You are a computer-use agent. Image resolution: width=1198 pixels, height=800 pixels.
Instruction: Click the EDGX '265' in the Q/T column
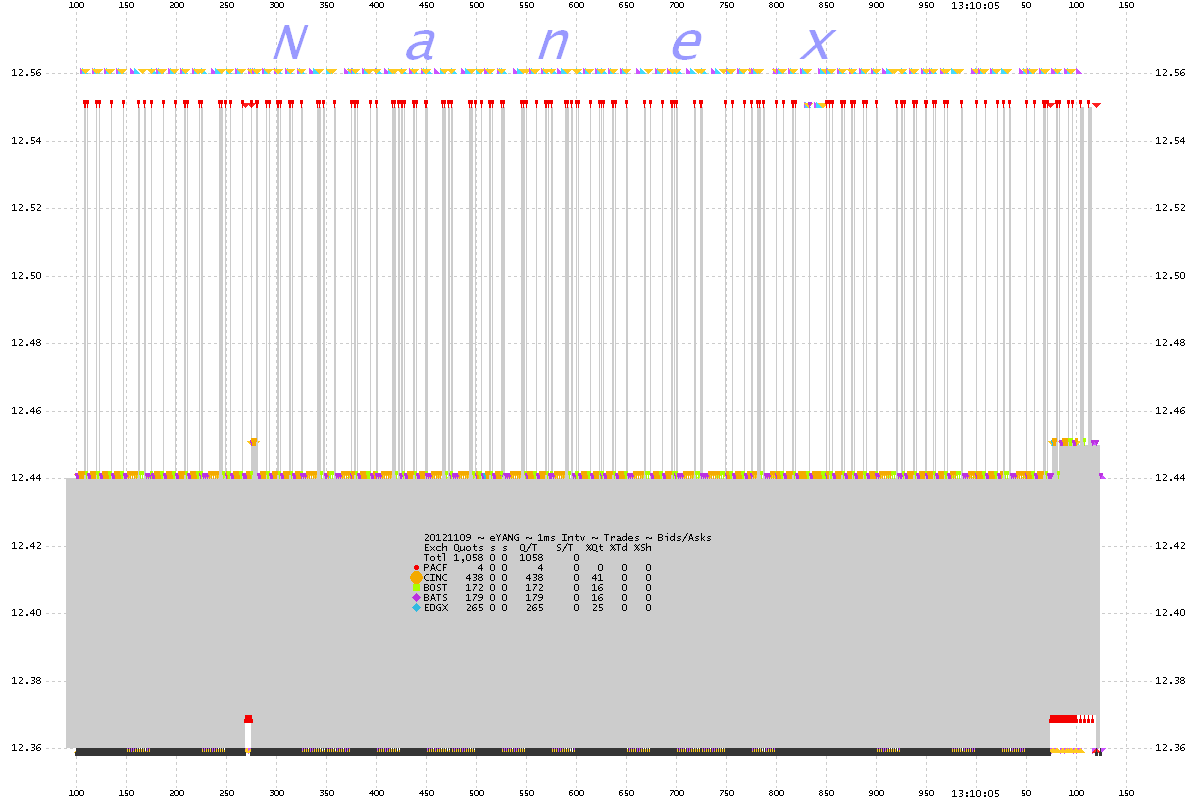pos(534,607)
